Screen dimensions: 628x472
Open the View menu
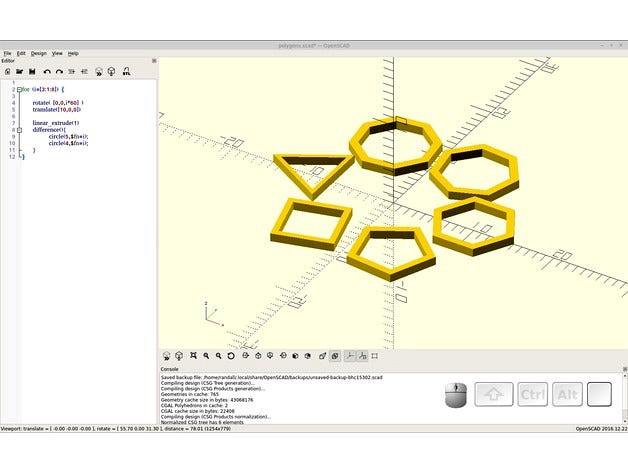(x=57, y=53)
